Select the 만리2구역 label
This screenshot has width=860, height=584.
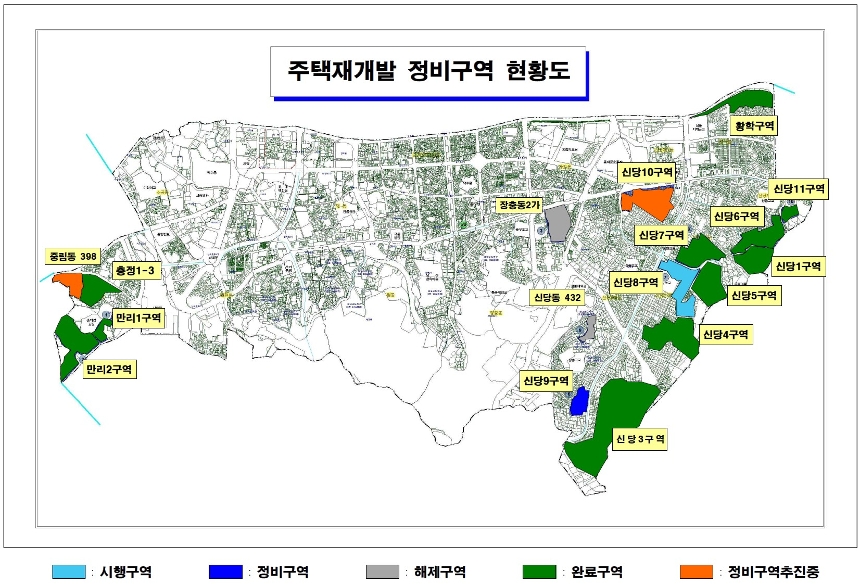point(110,369)
